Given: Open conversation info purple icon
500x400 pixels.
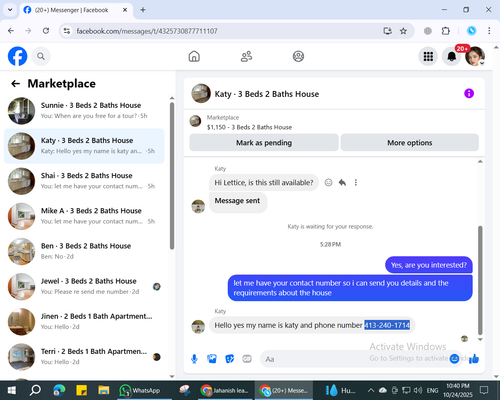Looking at the screenshot, I should click(469, 94).
